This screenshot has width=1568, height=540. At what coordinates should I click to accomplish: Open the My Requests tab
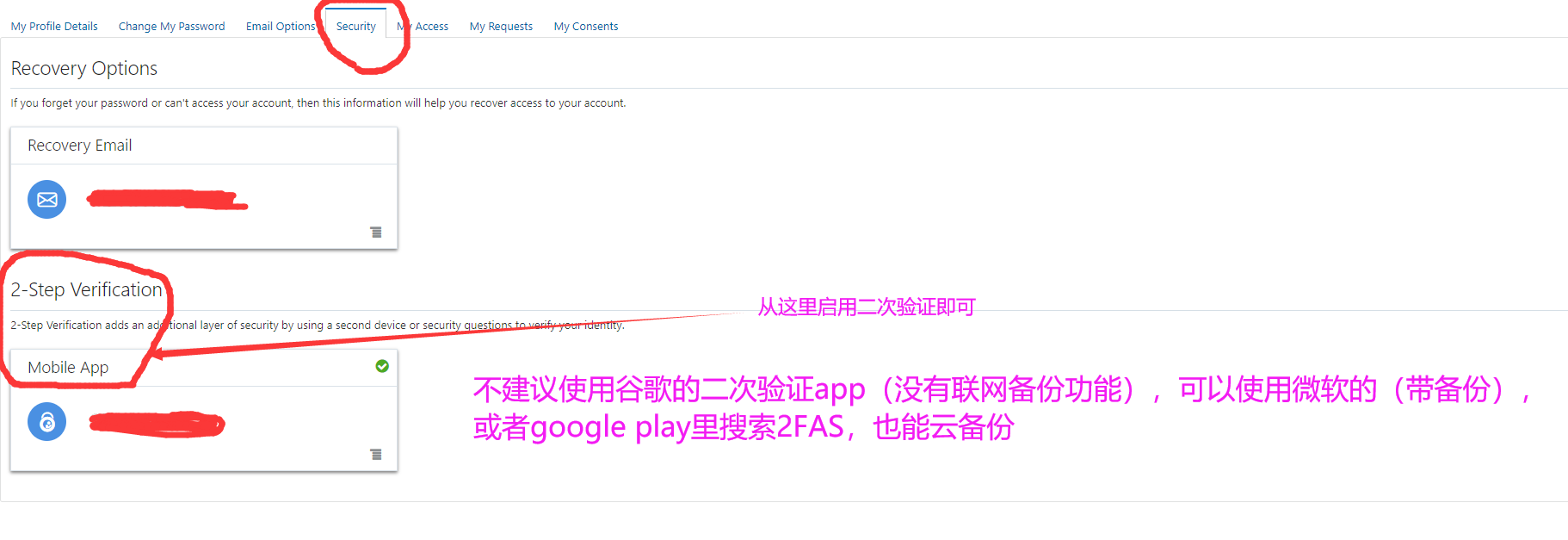click(x=501, y=27)
